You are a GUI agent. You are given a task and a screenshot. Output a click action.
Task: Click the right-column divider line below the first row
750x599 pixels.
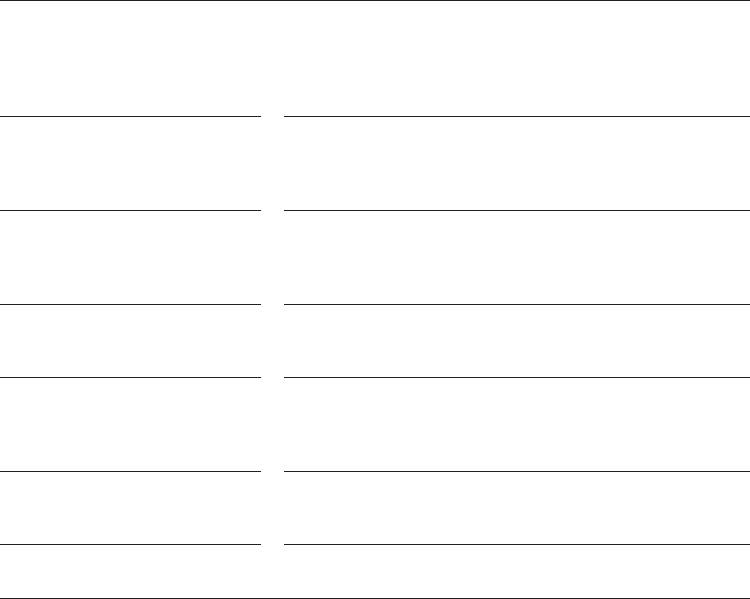516,210
